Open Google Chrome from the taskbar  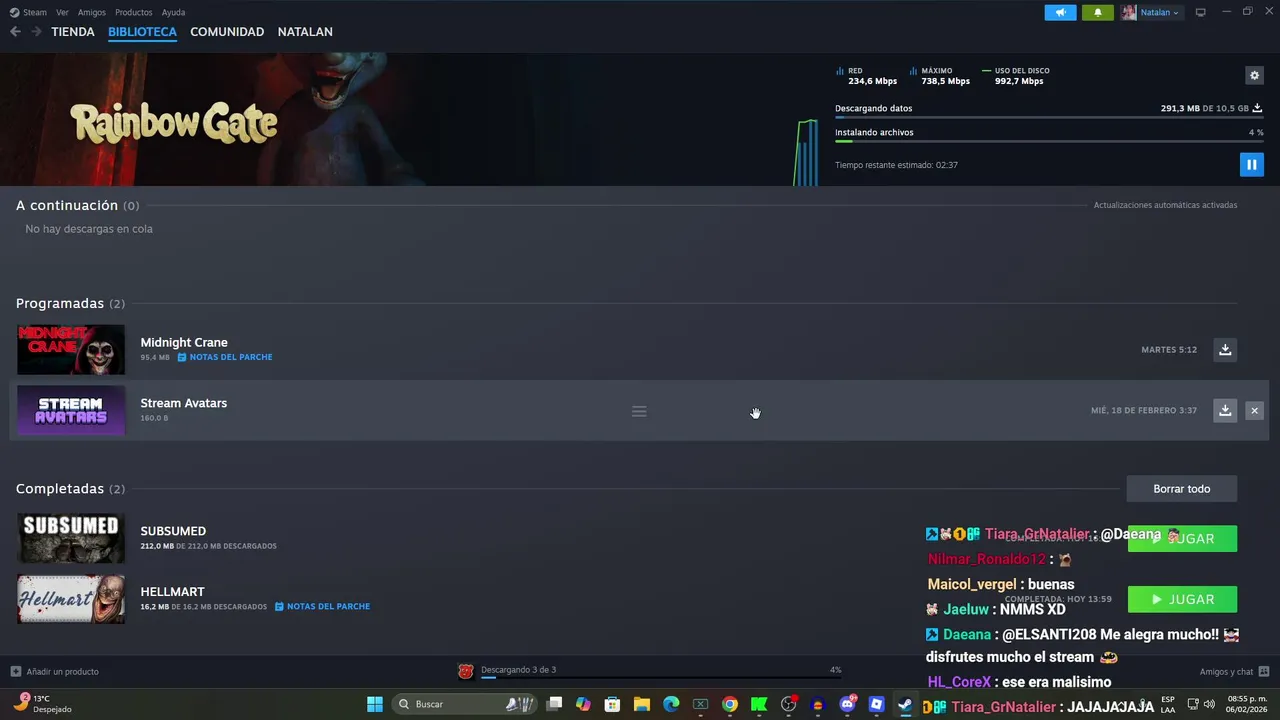click(730, 704)
